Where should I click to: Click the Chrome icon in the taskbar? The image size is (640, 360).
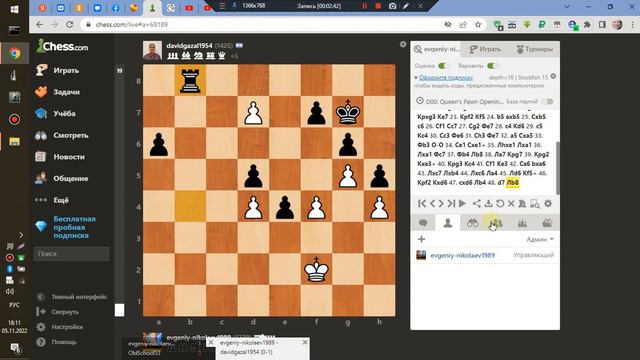[15, 53]
